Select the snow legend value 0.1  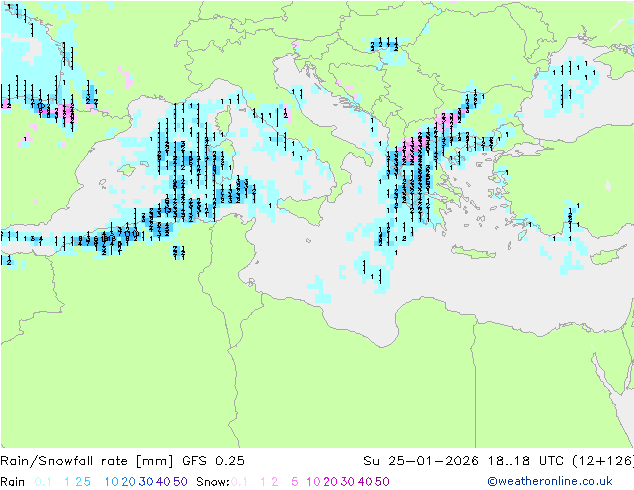pyautogui.click(x=239, y=482)
